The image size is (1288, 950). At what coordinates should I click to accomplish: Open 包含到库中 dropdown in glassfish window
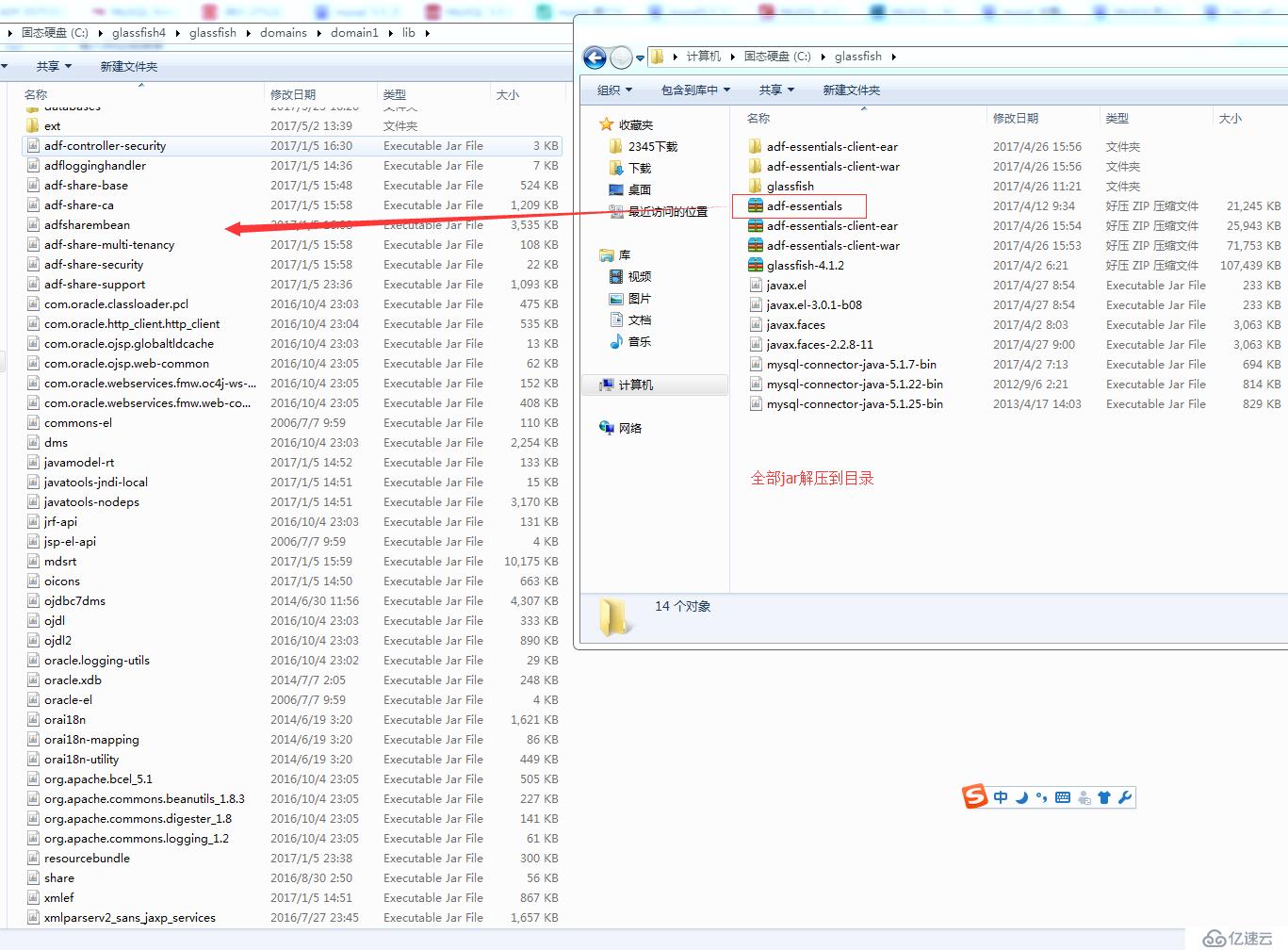point(695,90)
